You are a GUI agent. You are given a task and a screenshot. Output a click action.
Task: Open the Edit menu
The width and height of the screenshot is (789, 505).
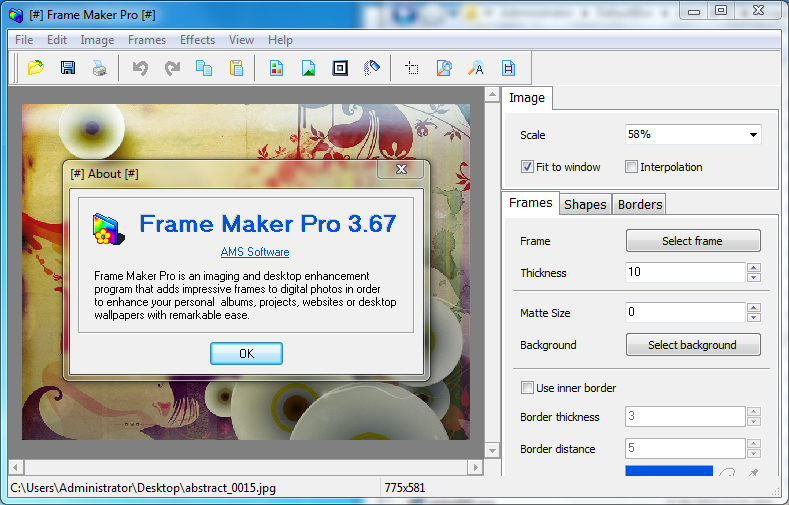(x=57, y=40)
